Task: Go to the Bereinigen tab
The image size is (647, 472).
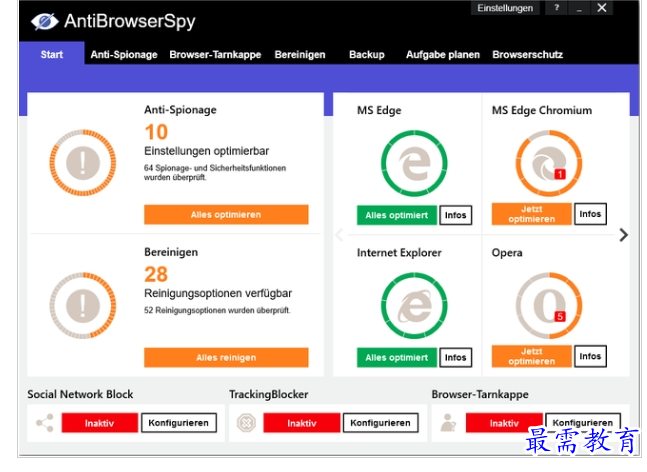Action: point(300,54)
